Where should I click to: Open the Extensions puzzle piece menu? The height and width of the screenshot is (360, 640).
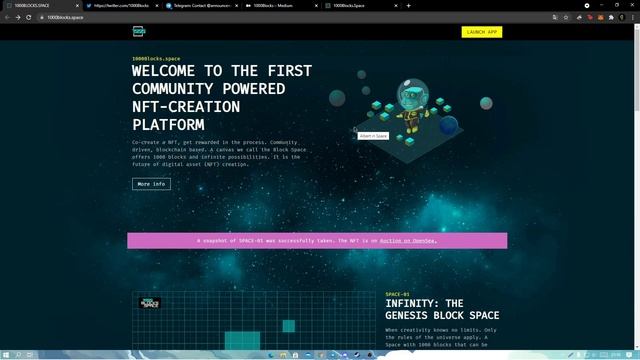[611, 18]
